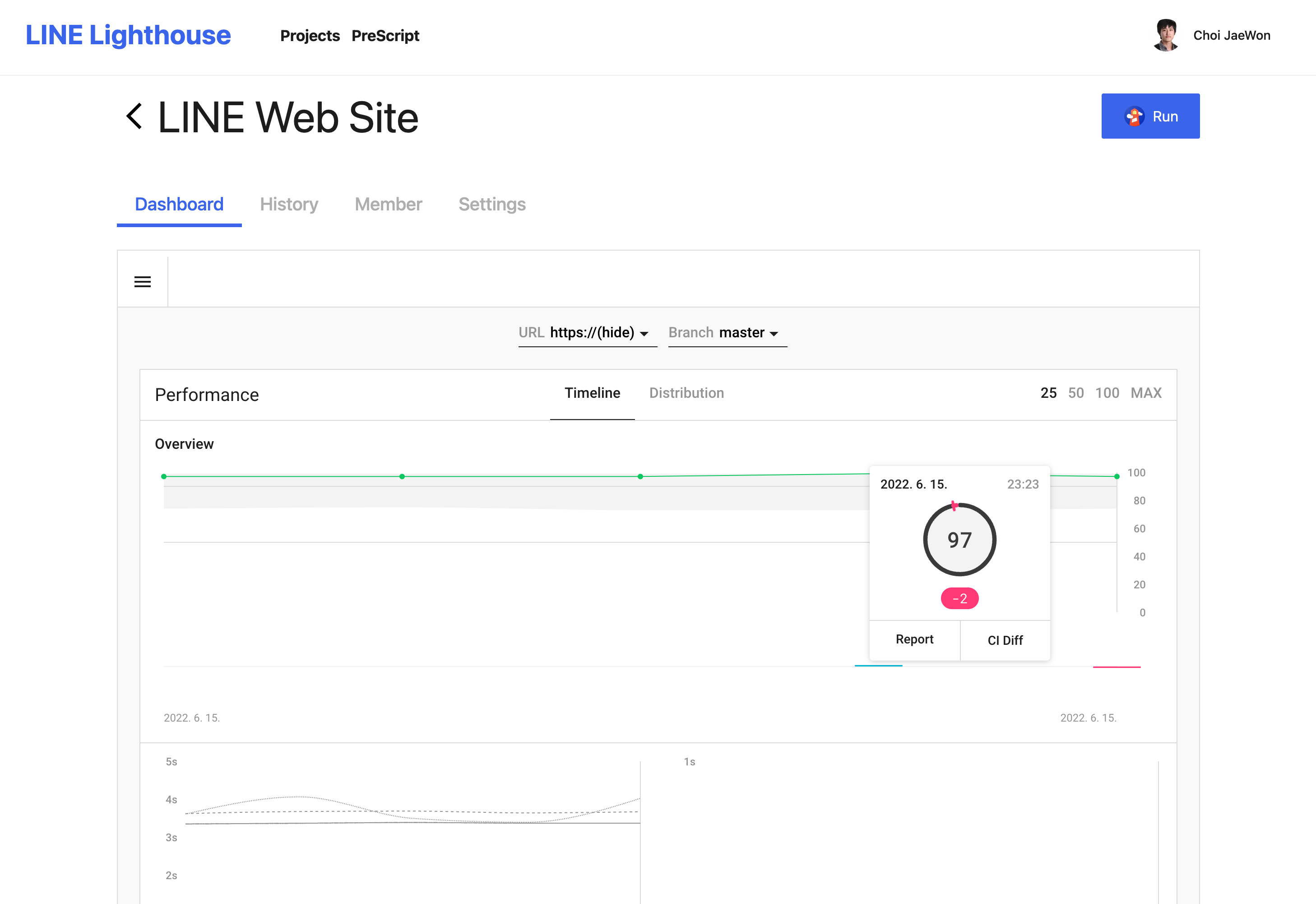Select the Dashboard tab
This screenshot has height=904, width=1316.
tap(179, 205)
